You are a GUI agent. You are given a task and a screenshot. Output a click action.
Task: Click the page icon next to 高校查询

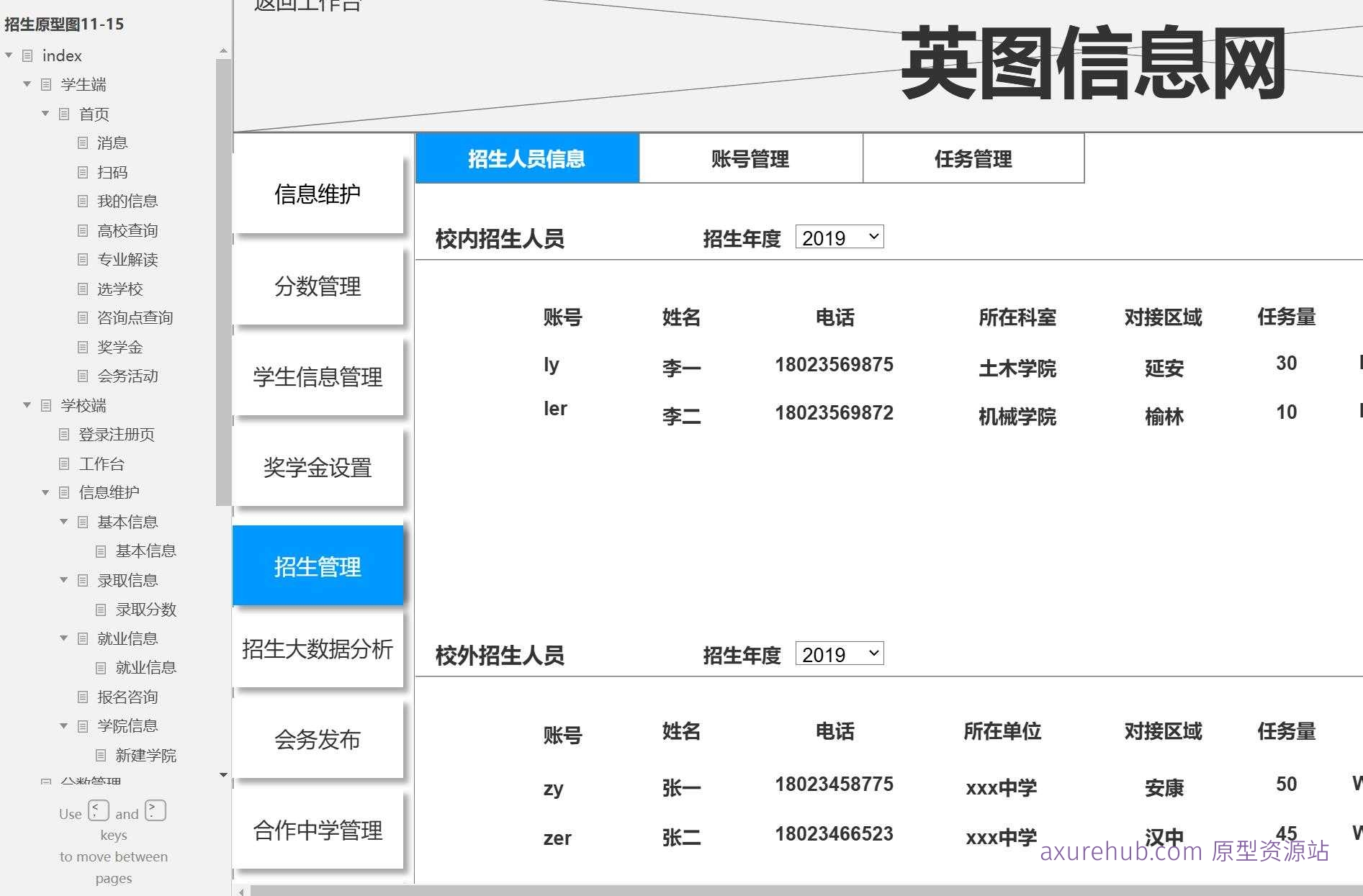tap(83, 230)
